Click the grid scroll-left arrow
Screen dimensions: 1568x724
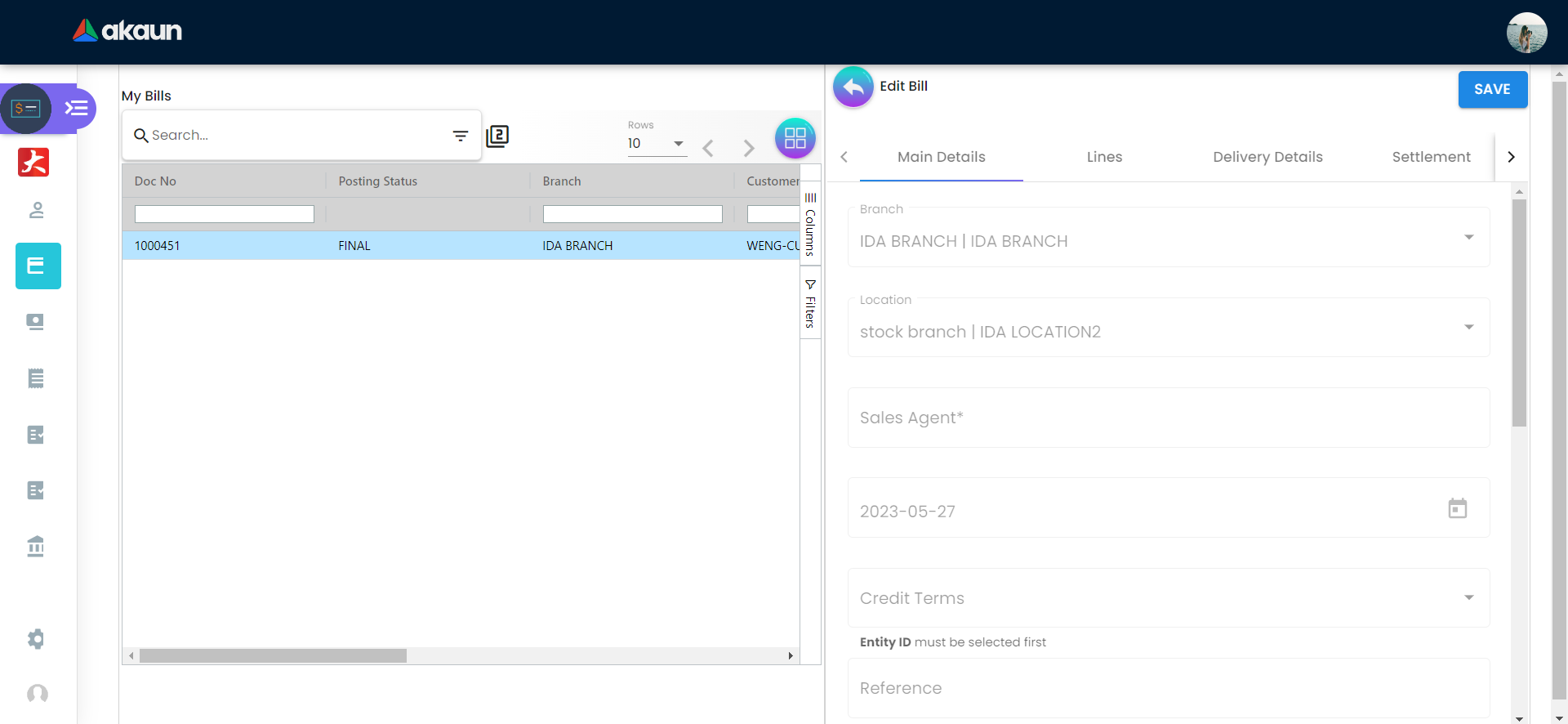(x=131, y=656)
